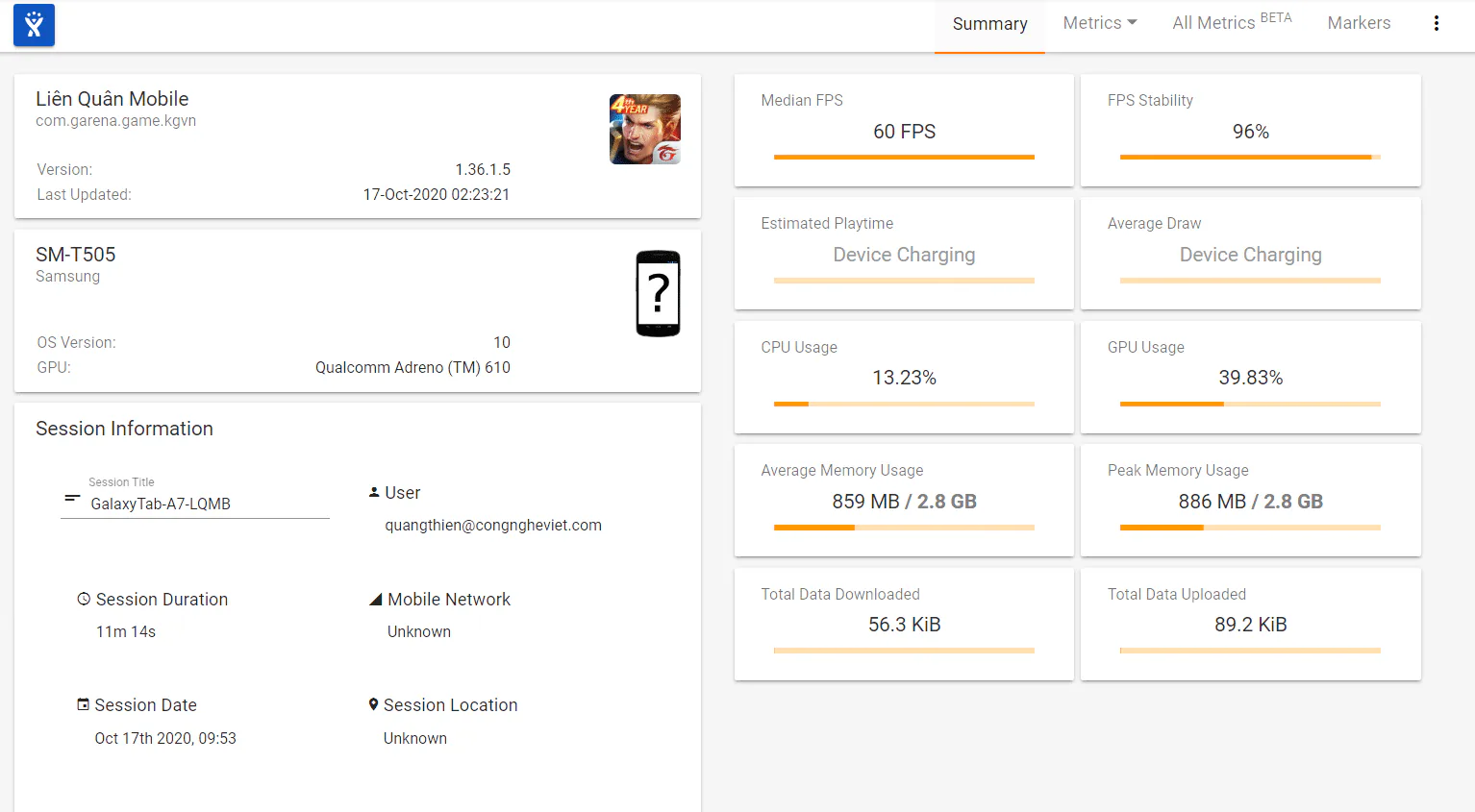
Task: Click the signal icon beside Mobile Network
Action: (376, 600)
